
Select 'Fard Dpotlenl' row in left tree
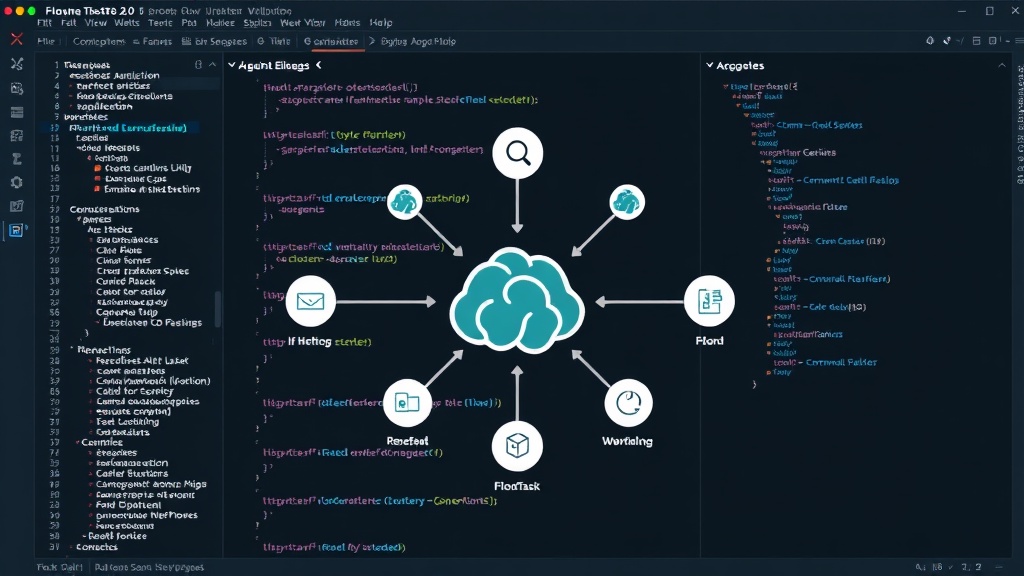(128, 505)
